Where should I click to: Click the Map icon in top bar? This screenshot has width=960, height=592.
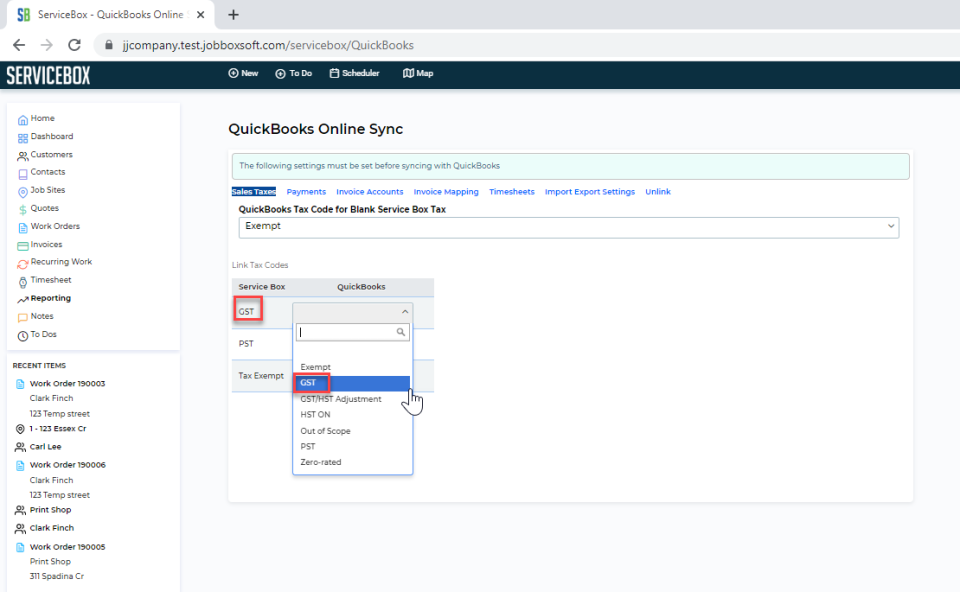pos(408,73)
